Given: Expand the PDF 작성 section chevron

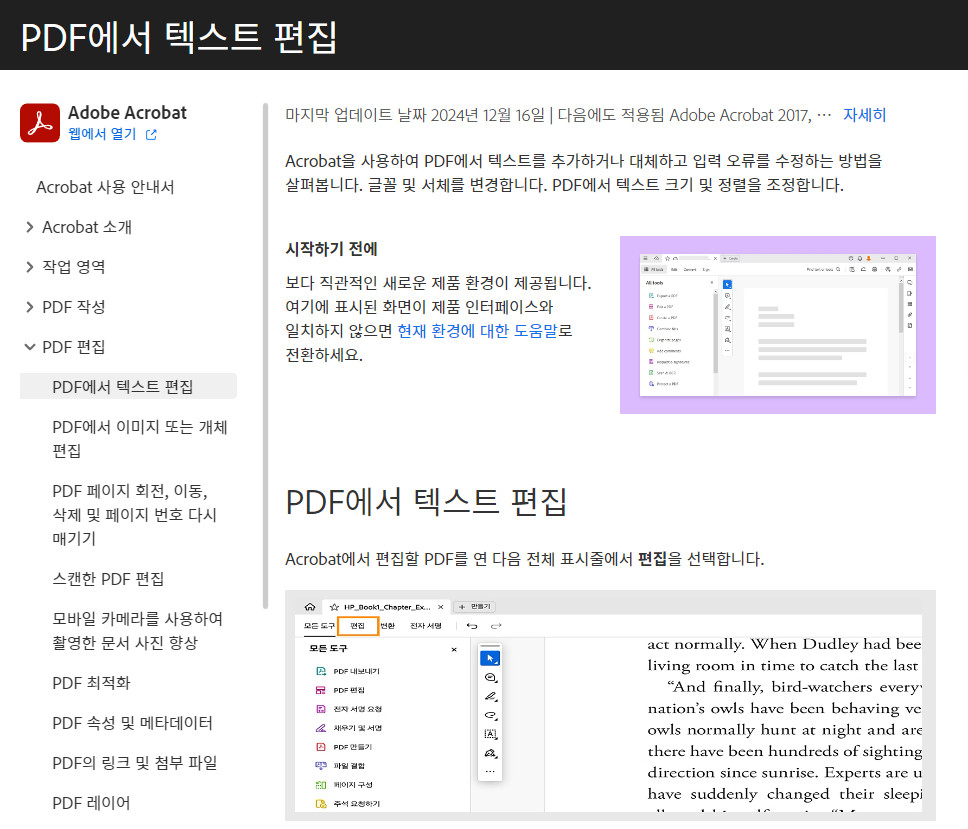Looking at the screenshot, I should (30, 307).
